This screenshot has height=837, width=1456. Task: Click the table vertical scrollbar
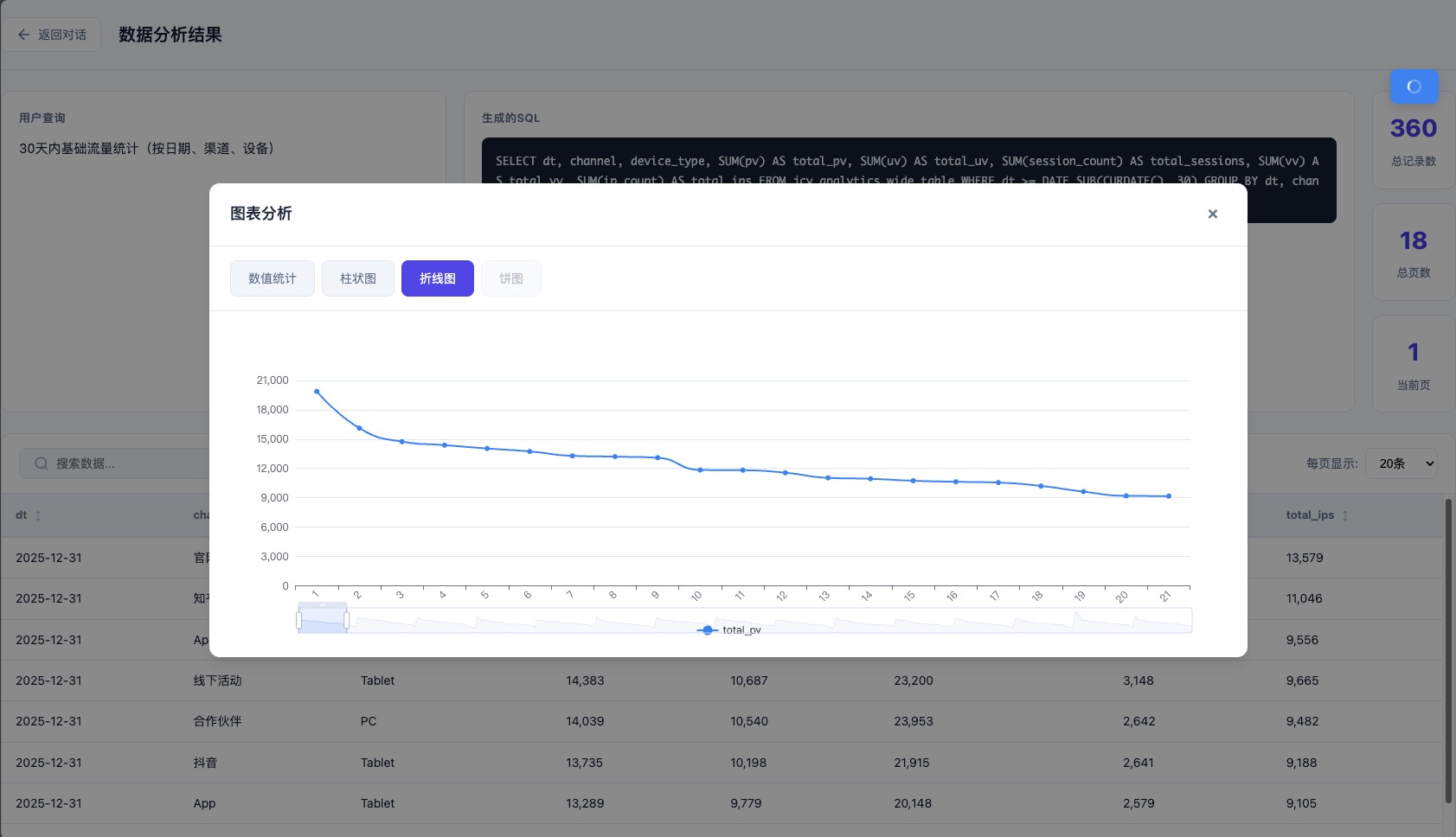point(1448,650)
